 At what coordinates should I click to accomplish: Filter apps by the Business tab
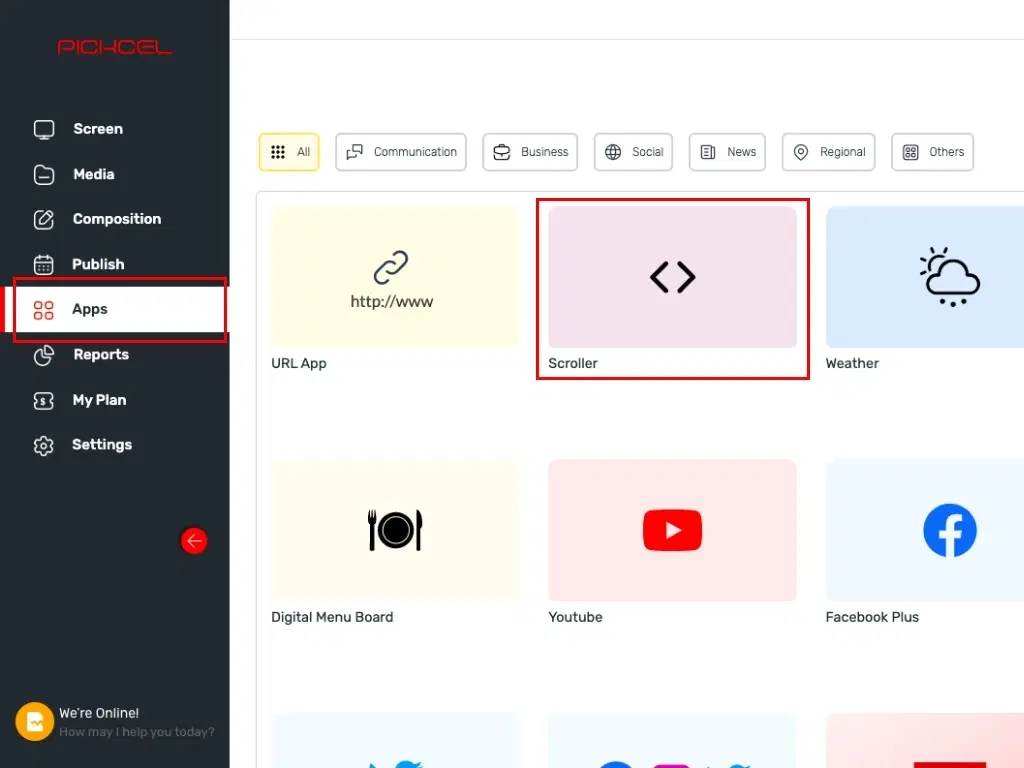click(530, 152)
